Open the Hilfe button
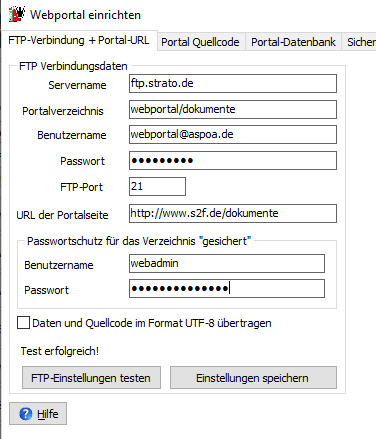 [x=38, y=414]
